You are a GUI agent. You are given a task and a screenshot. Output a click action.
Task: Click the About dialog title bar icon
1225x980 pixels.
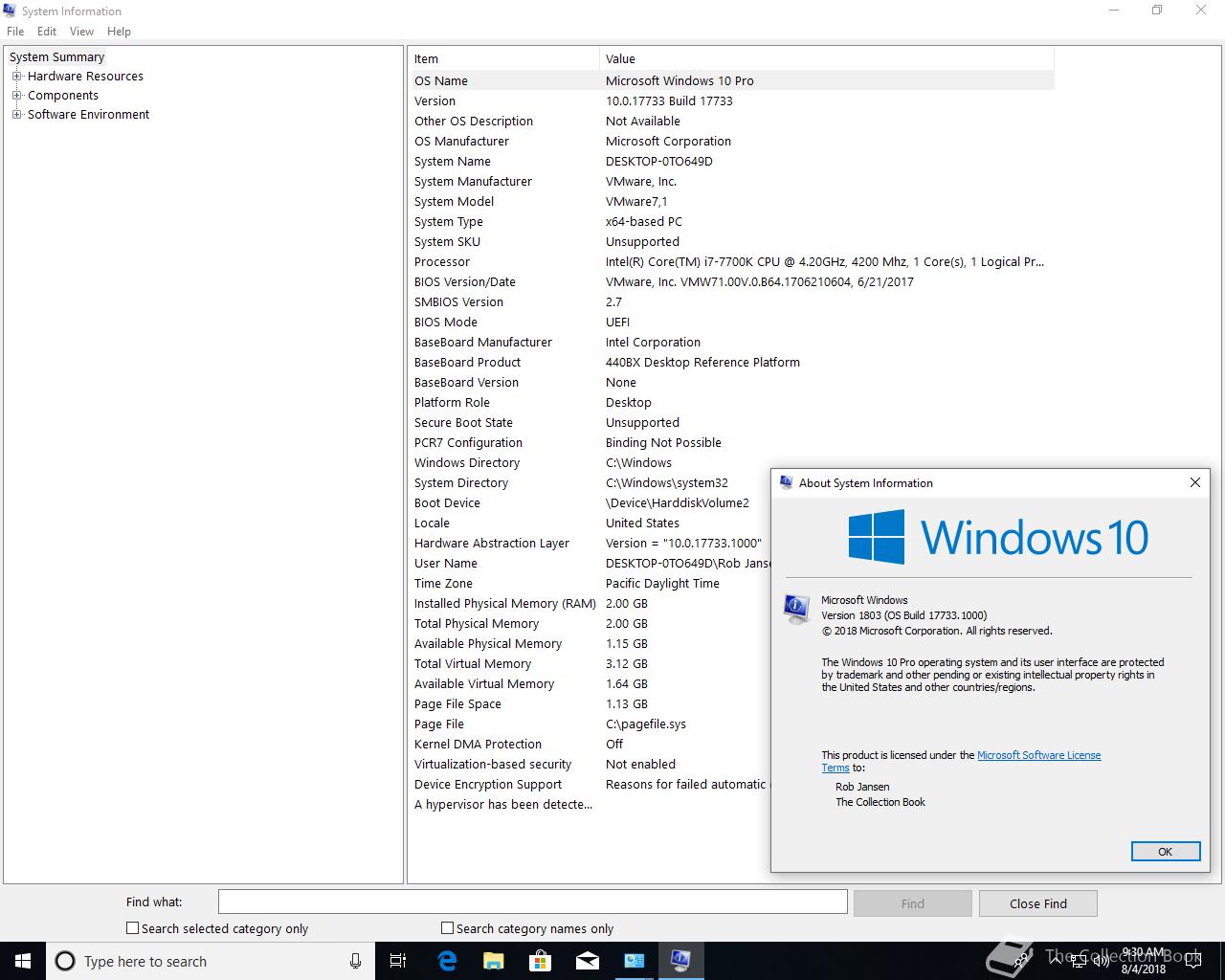786,482
